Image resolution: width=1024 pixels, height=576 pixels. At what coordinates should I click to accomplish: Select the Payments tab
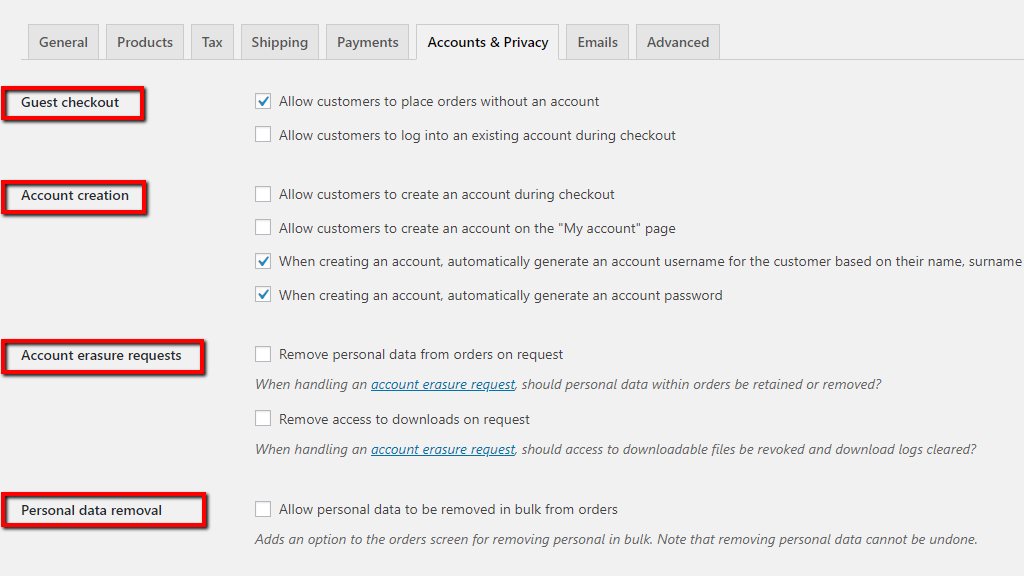tap(367, 42)
